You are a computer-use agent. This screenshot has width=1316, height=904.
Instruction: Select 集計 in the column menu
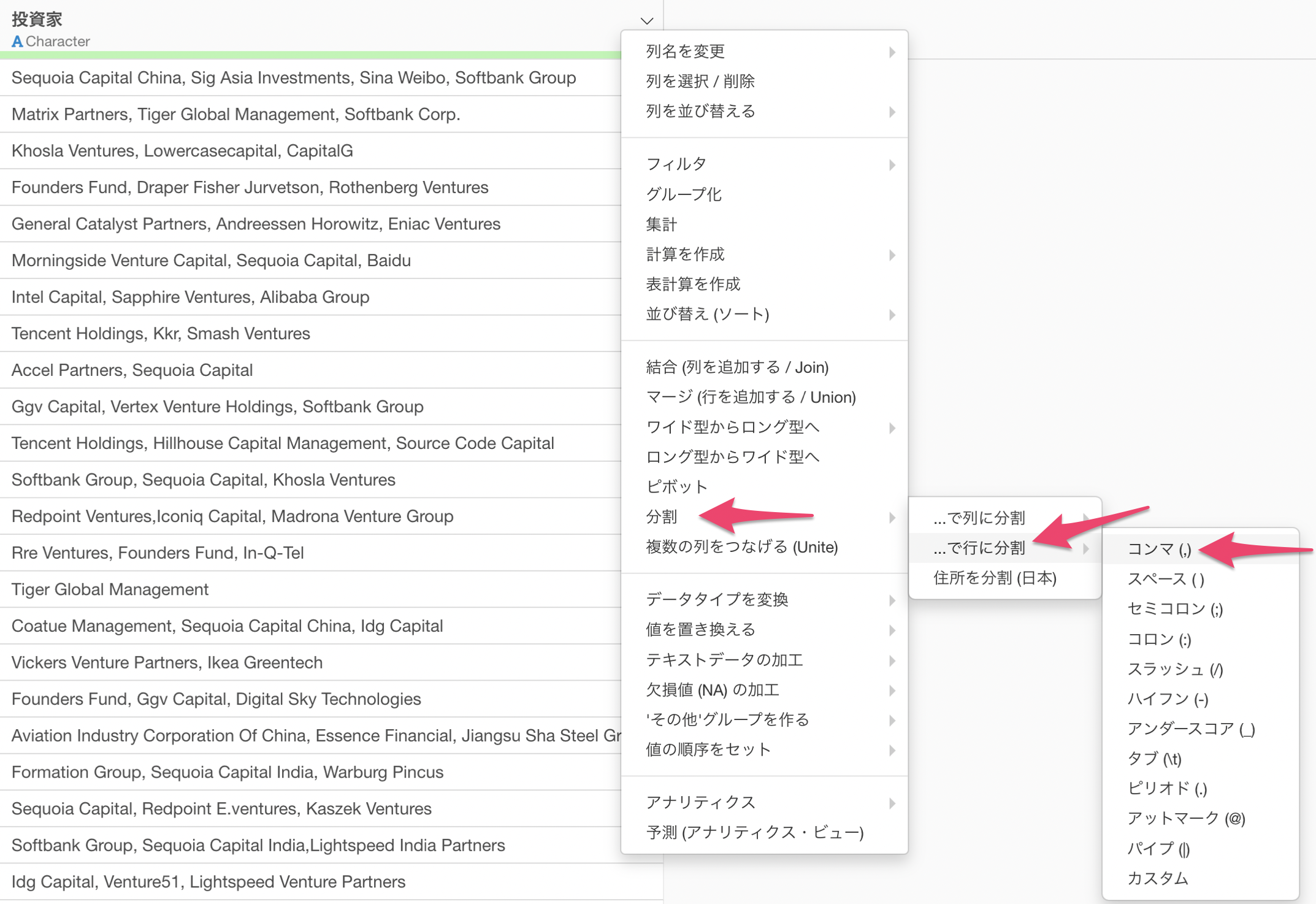764,224
